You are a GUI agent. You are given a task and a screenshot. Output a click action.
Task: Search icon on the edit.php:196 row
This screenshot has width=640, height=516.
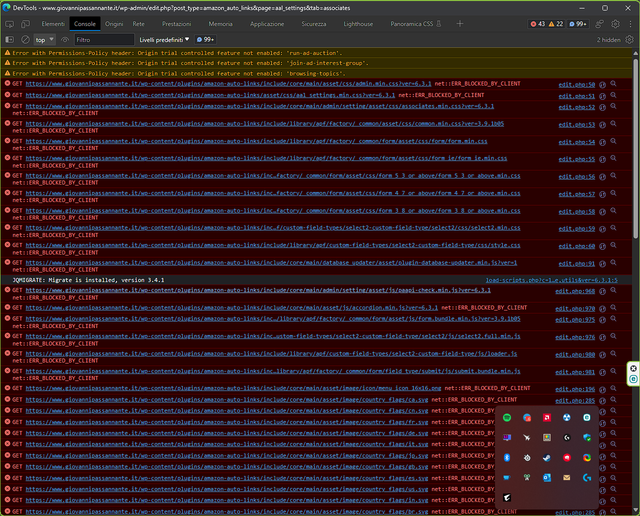point(613,388)
